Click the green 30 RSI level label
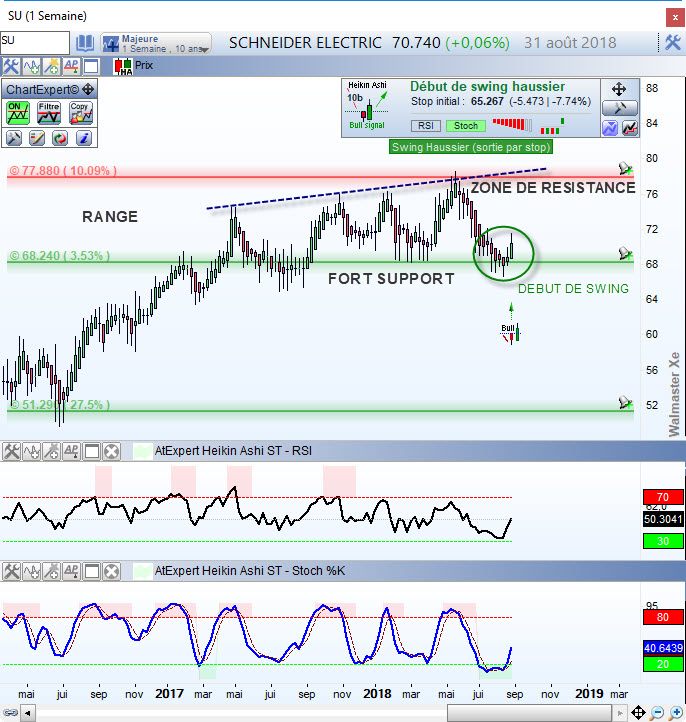This screenshot has height=722, width=686. (663, 541)
